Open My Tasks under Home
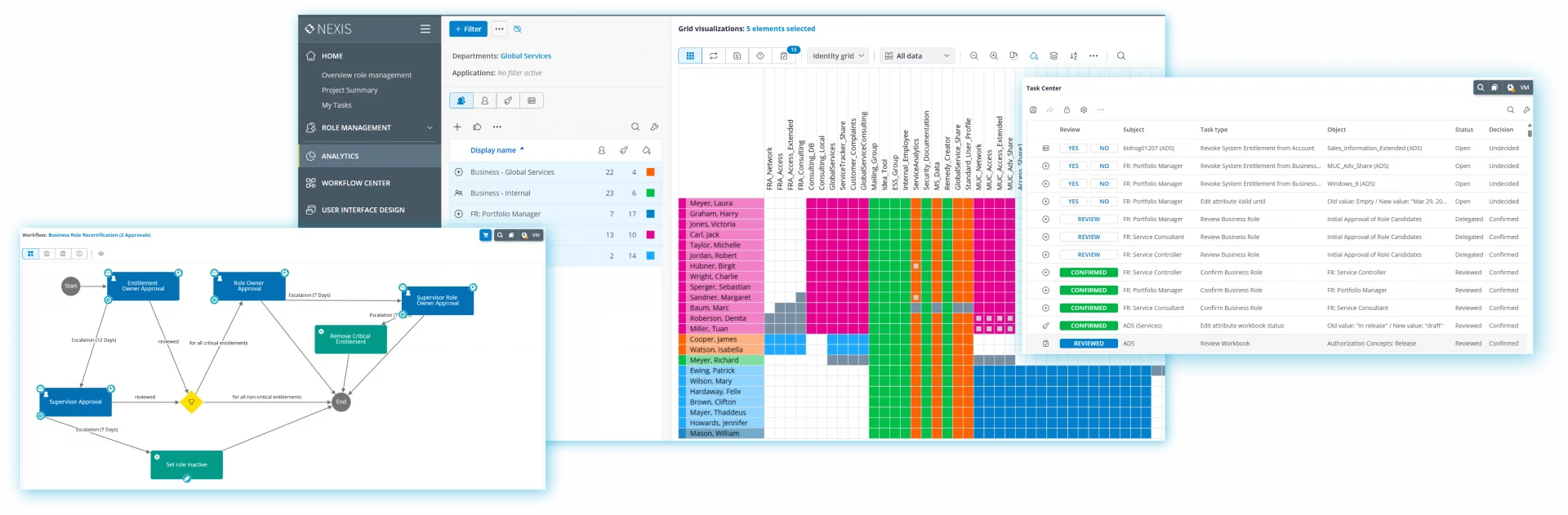The width and height of the screenshot is (1568, 515). pyautogui.click(x=336, y=105)
